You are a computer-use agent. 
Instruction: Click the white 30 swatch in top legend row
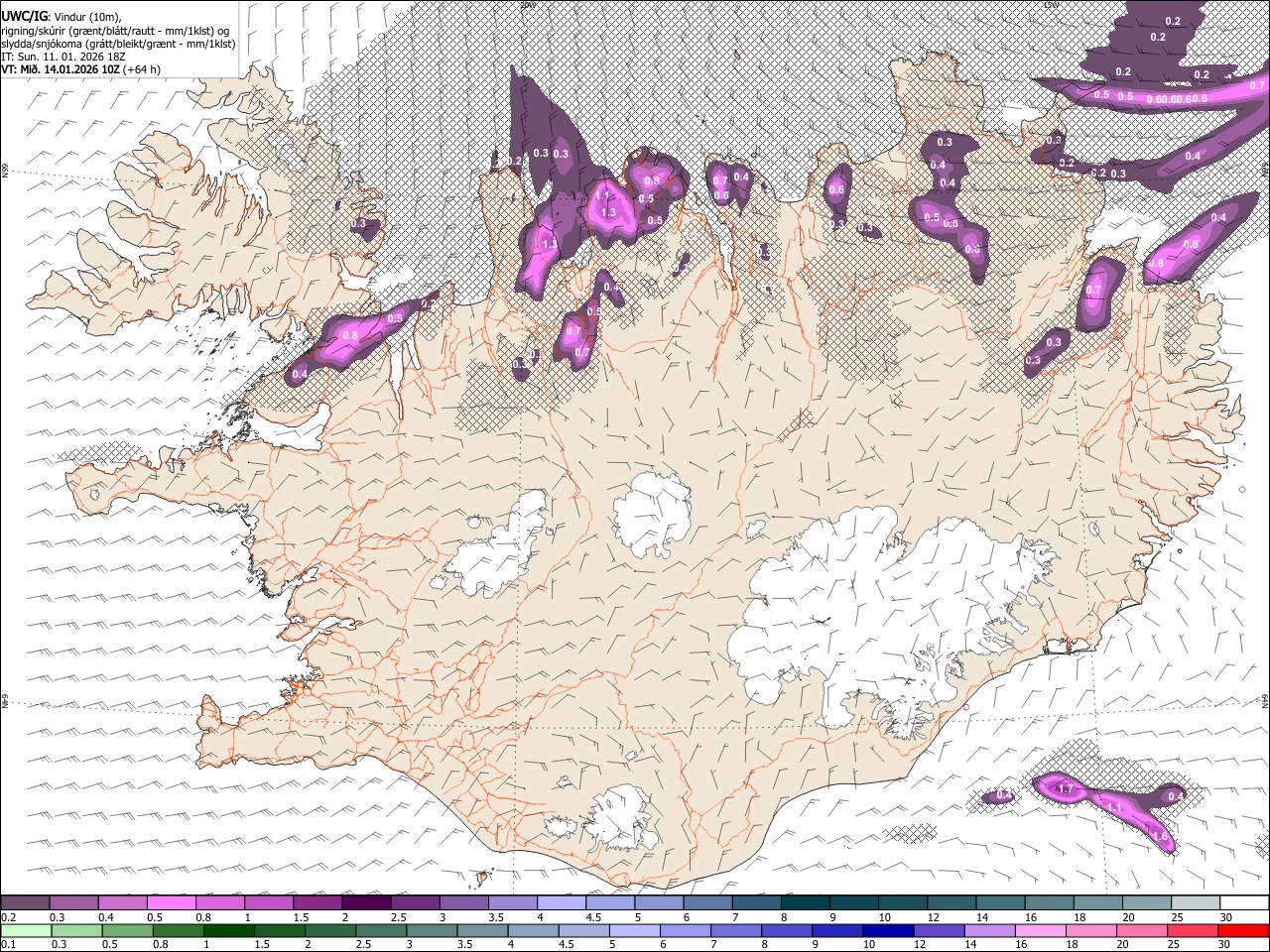(x=1243, y=903)
